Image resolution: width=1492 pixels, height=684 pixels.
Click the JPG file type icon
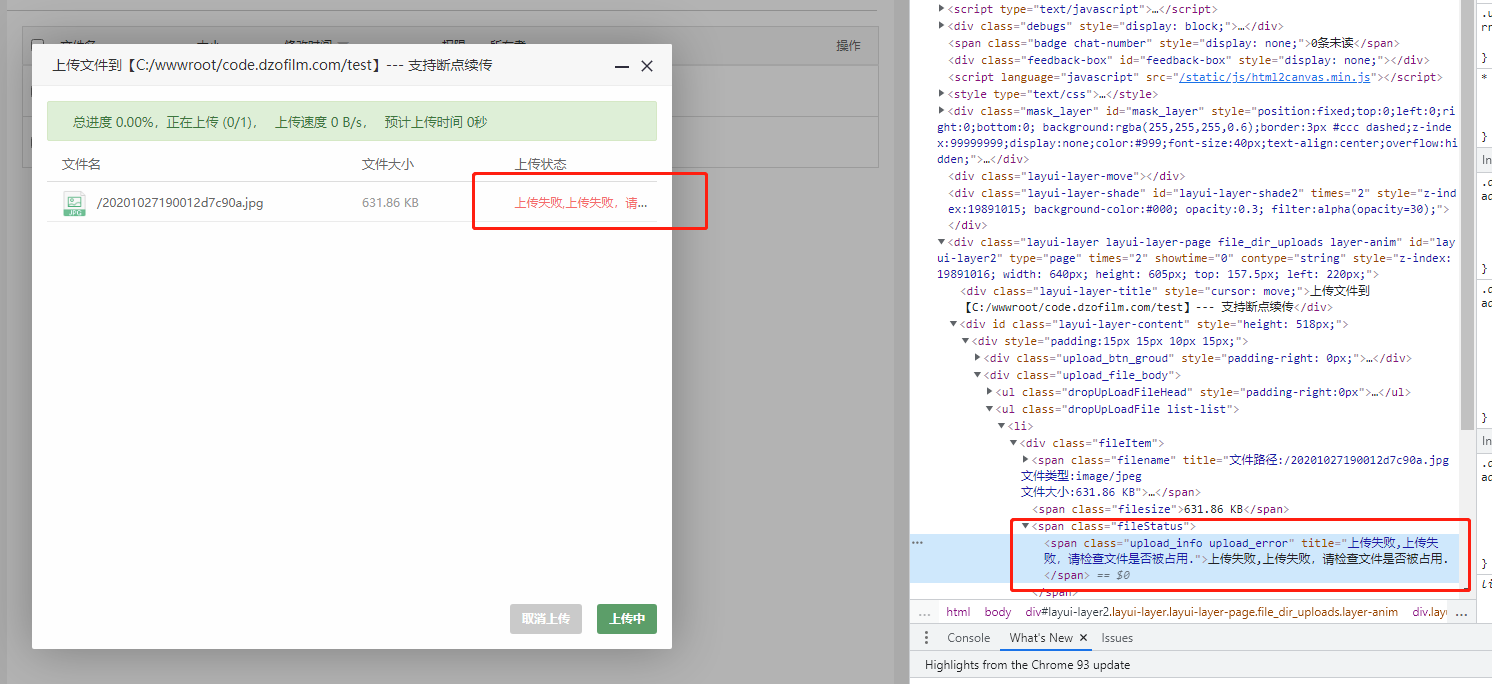click(74, 203)
